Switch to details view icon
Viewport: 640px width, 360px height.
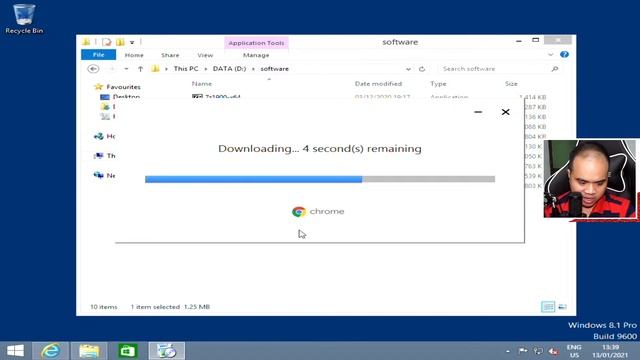click(x=548, y=307)
